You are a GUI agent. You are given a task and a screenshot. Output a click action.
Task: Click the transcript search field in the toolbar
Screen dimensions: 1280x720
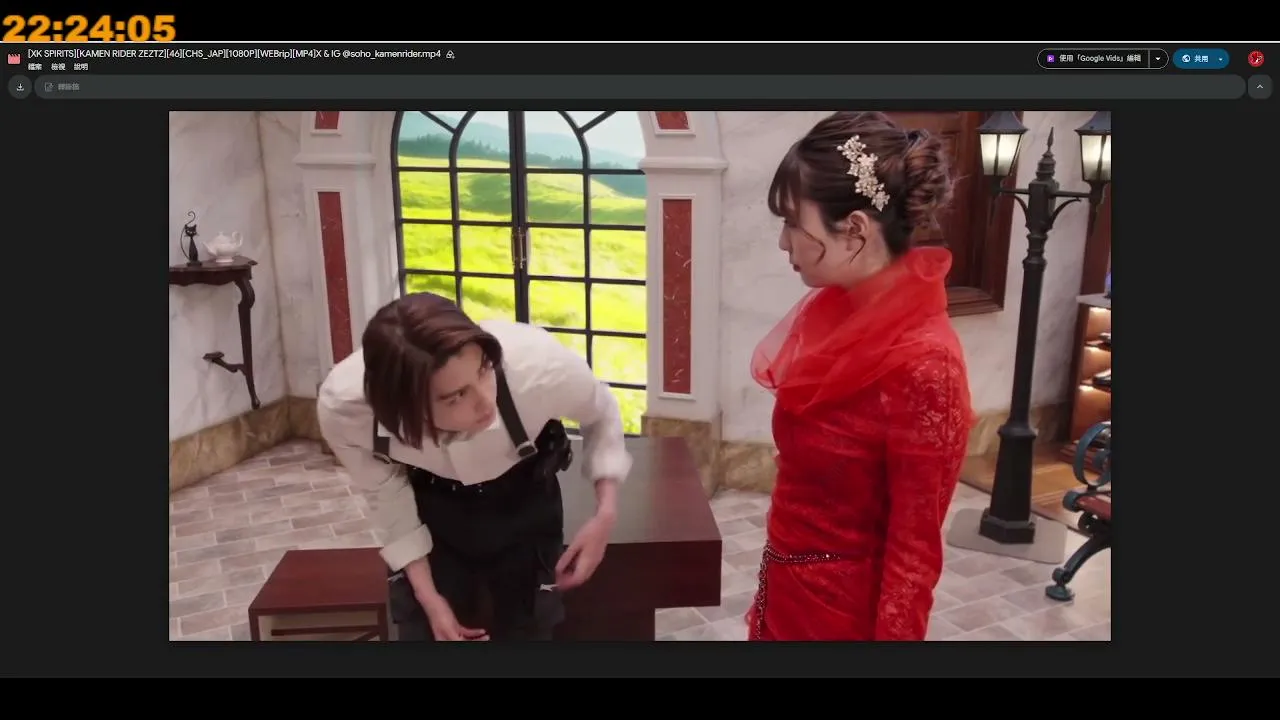coord(640,87)
